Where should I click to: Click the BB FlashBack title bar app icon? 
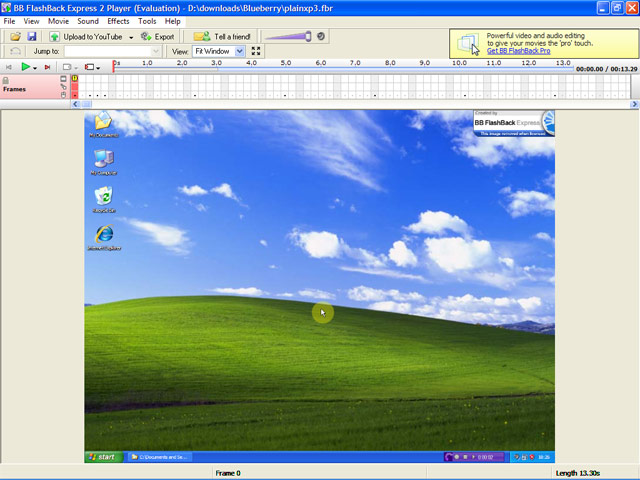[x=6, y=8]
